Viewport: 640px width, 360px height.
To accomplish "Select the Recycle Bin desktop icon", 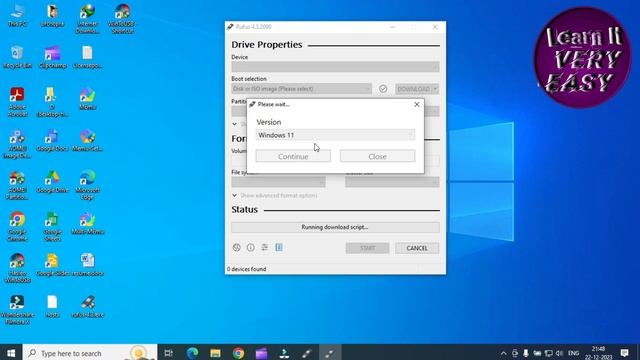I will point(17,57).
